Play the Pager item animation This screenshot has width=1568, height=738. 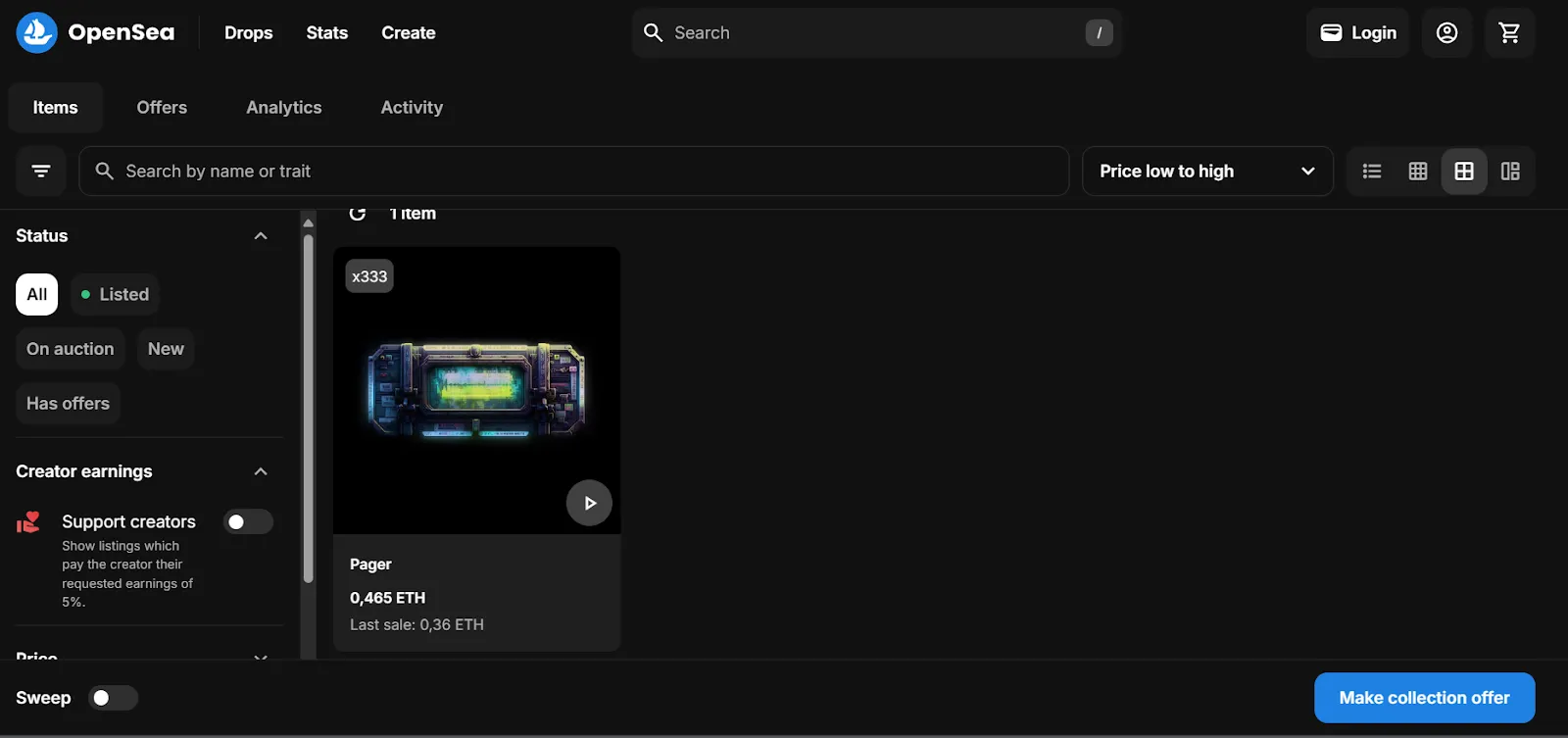[x=589, y=503]
